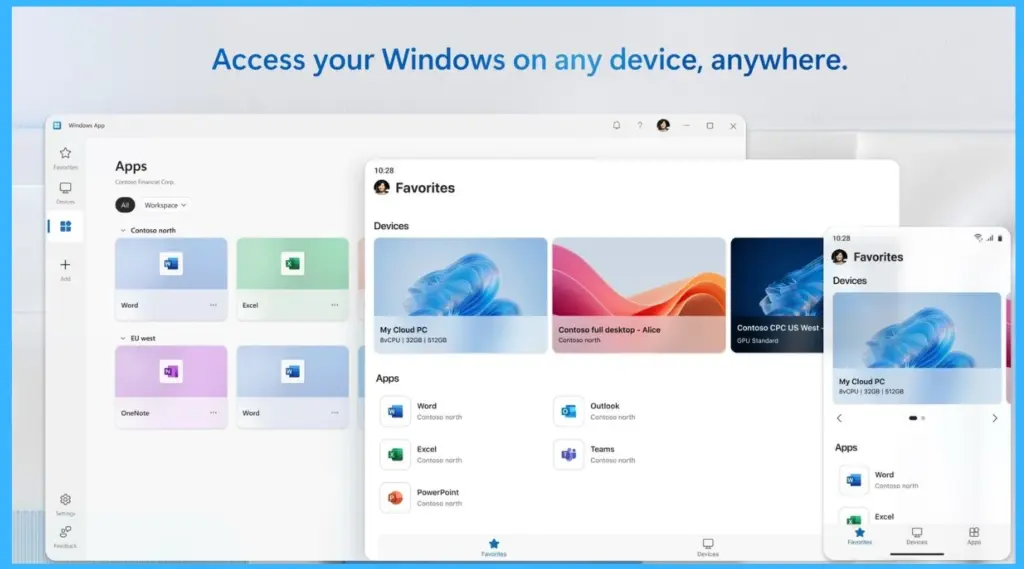
Task: Click the Apps heading in desktop window
Action: pyautogui.click(x=131, y=166)
